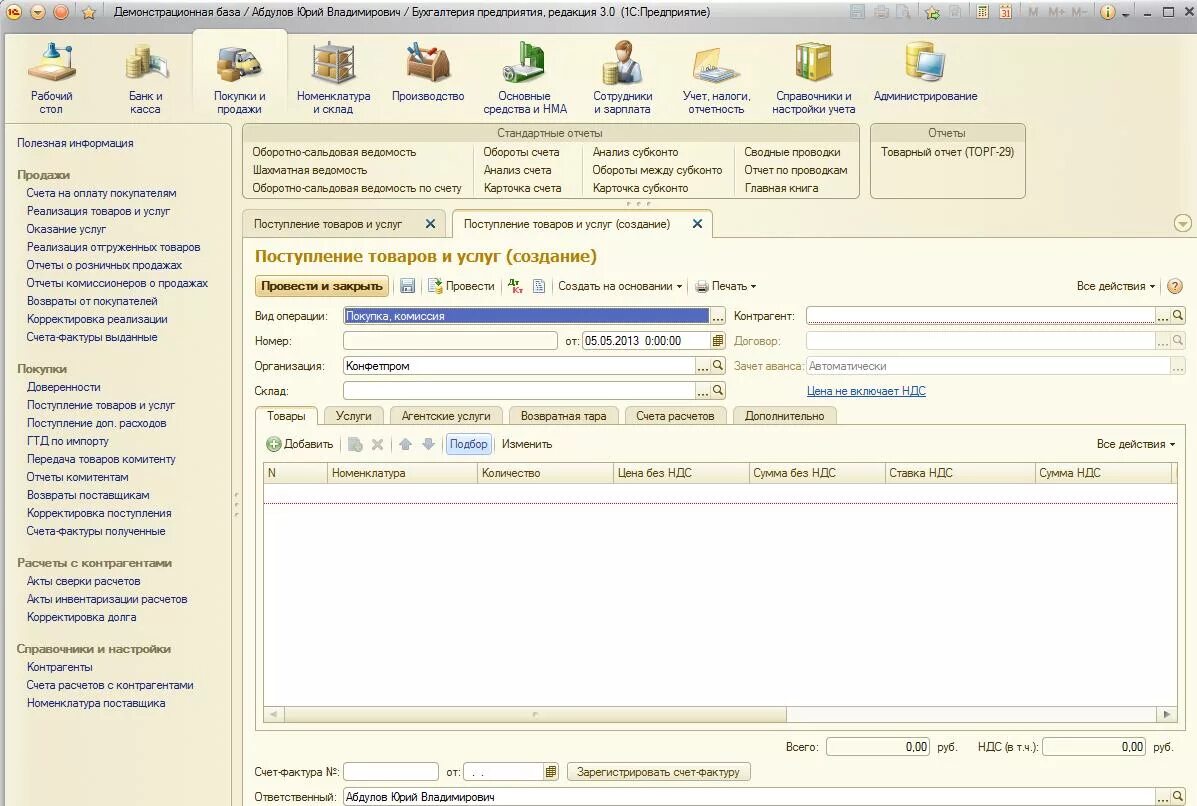1197x806 pixels.
Task: Open Вид операции selection ellipsis
Action: 718,316
